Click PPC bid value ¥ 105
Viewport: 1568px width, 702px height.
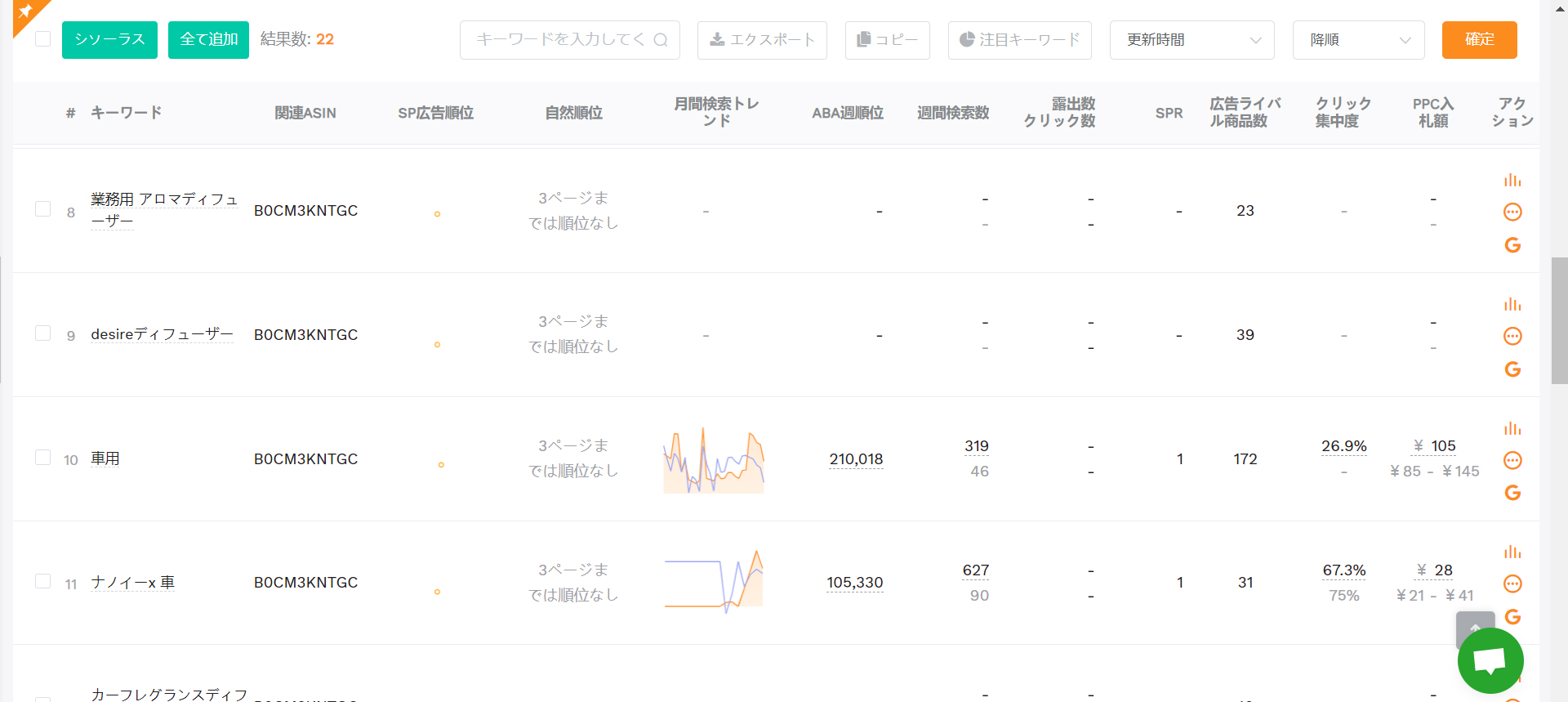coord(1435,446)
